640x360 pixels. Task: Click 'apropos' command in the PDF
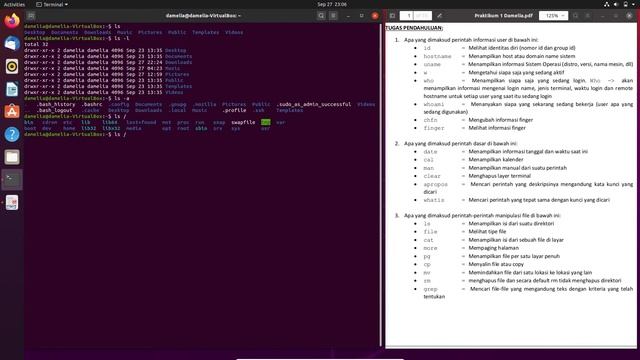click(436, 184)
